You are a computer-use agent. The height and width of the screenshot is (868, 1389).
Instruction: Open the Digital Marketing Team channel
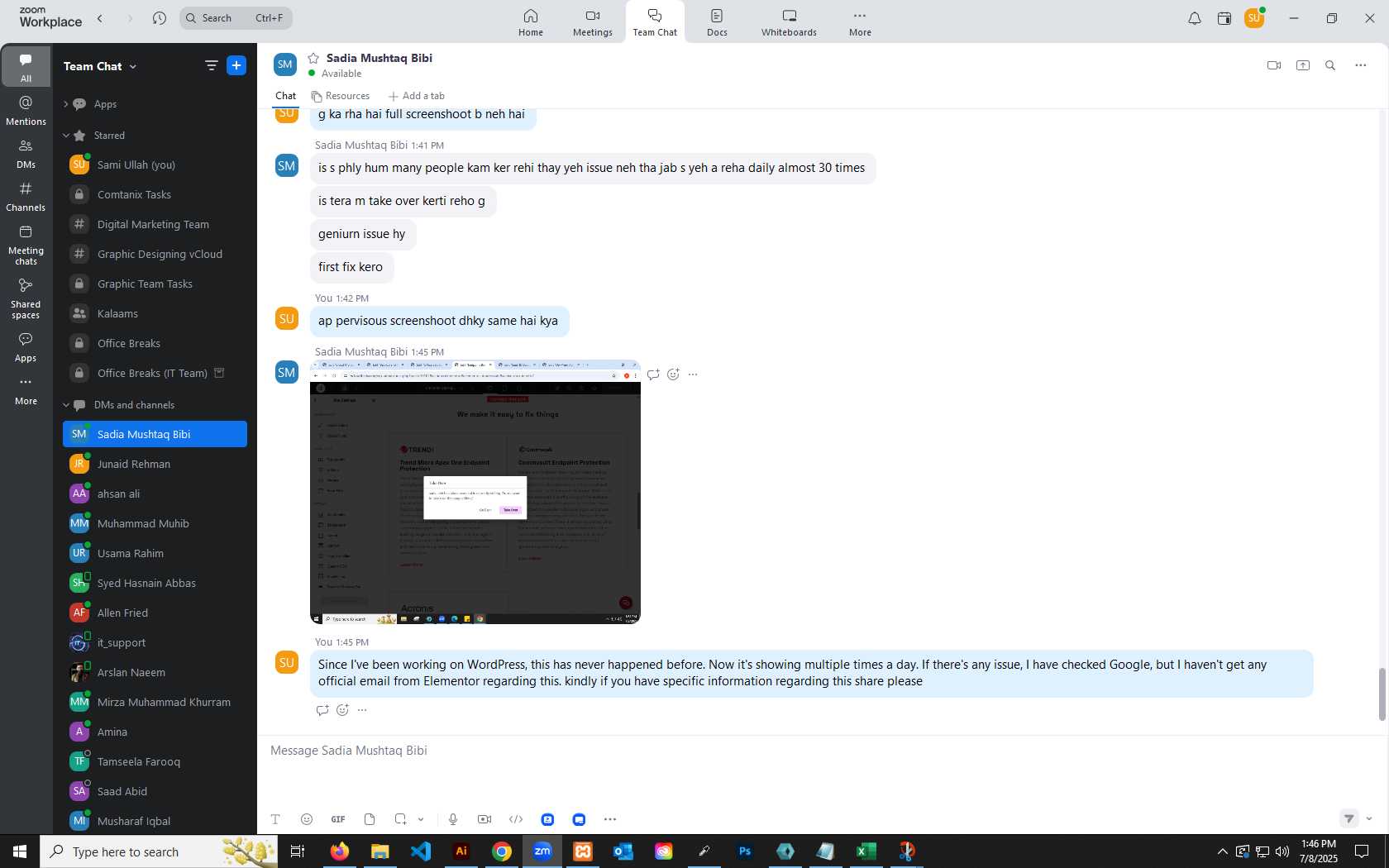[x=155, y=224]
